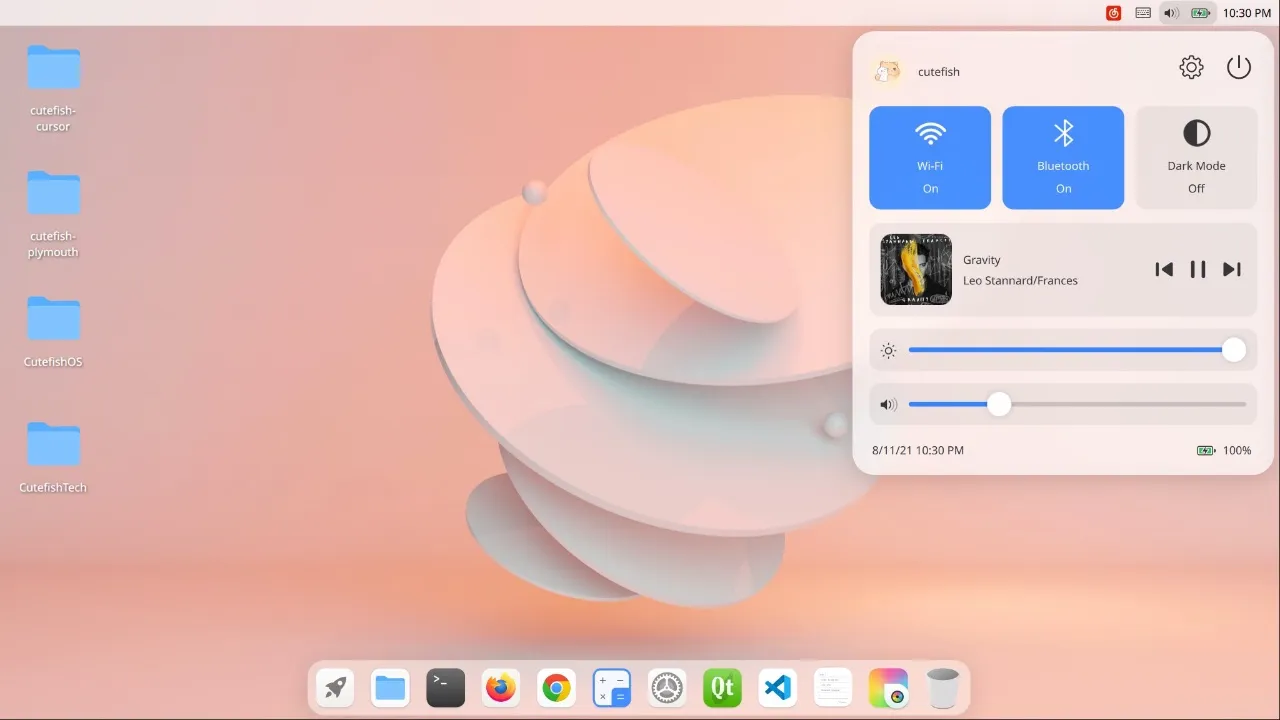Click the 10:30 PM clock
The image size is (1280, 720).
[x=1245, y=13]
